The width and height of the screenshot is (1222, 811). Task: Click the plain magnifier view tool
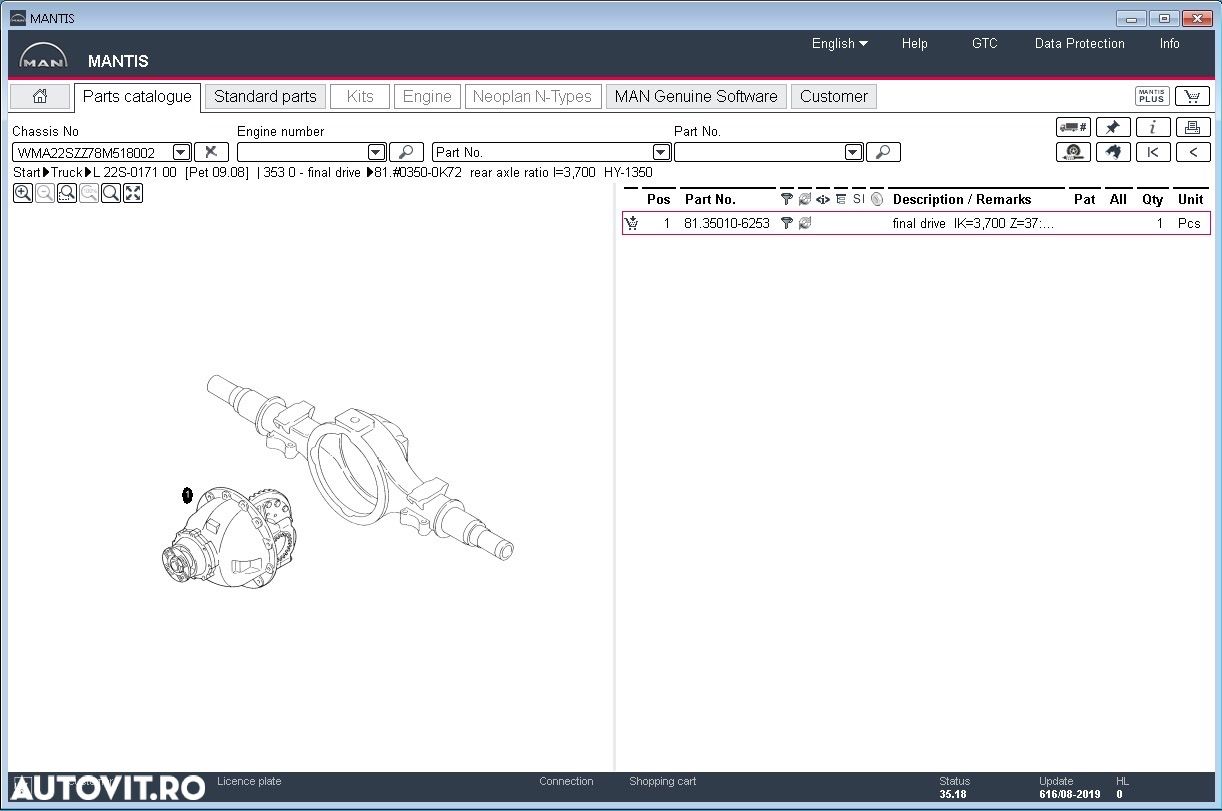tap(111, 193)
